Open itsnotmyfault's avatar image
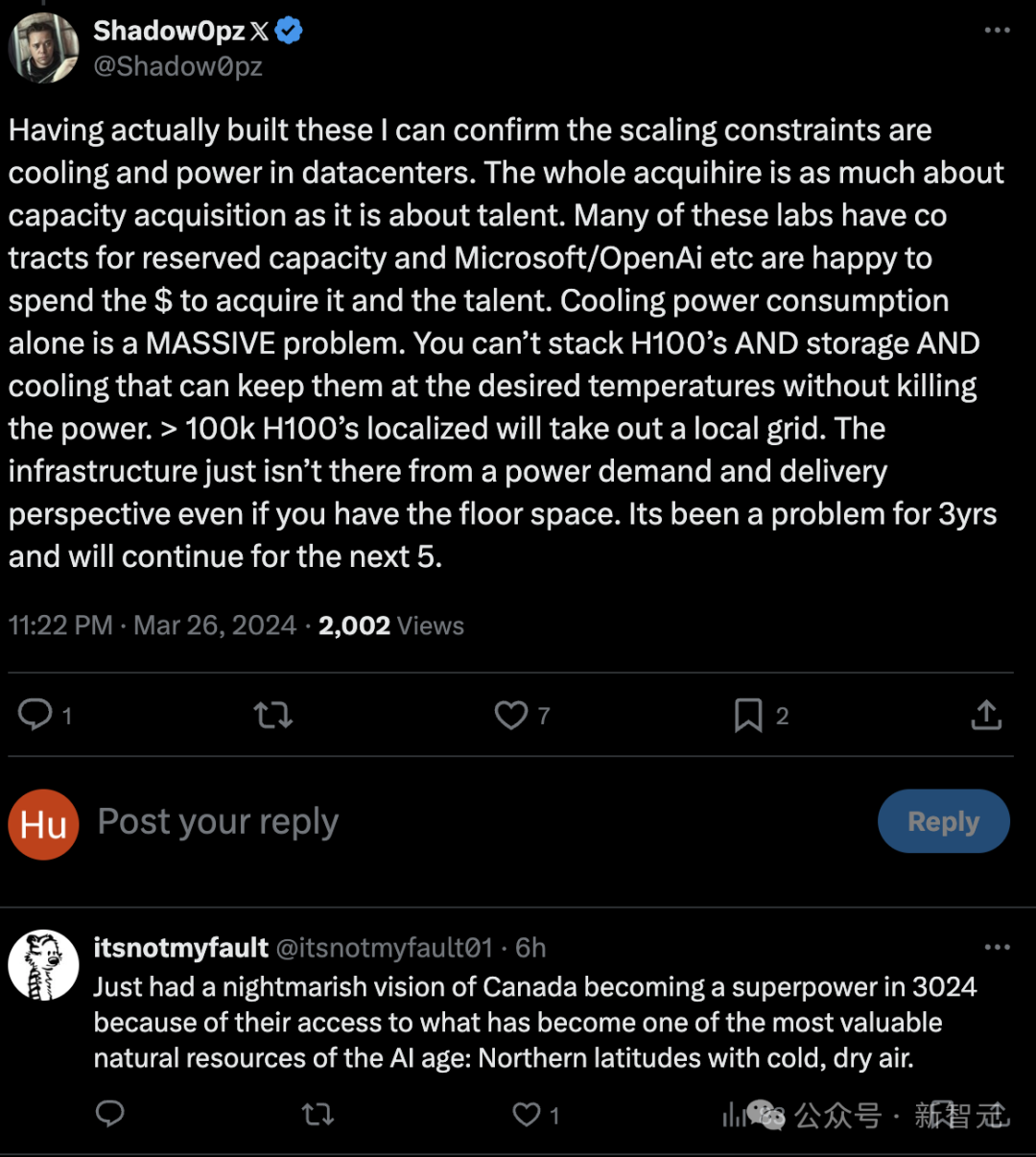Image resolution: width=1036 pixels, height=1157 pixels. tap(43, 965)
